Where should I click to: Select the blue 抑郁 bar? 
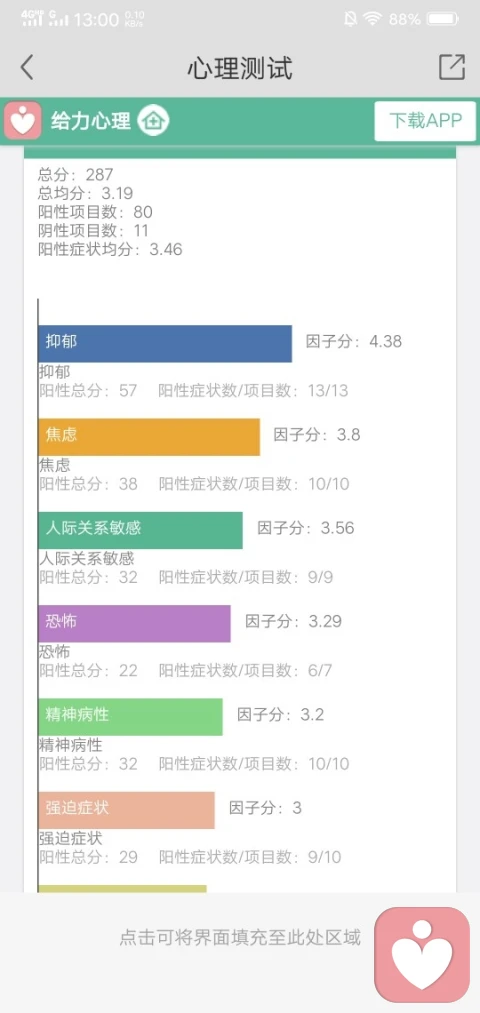pyautogui.click(x=165, y=343)
